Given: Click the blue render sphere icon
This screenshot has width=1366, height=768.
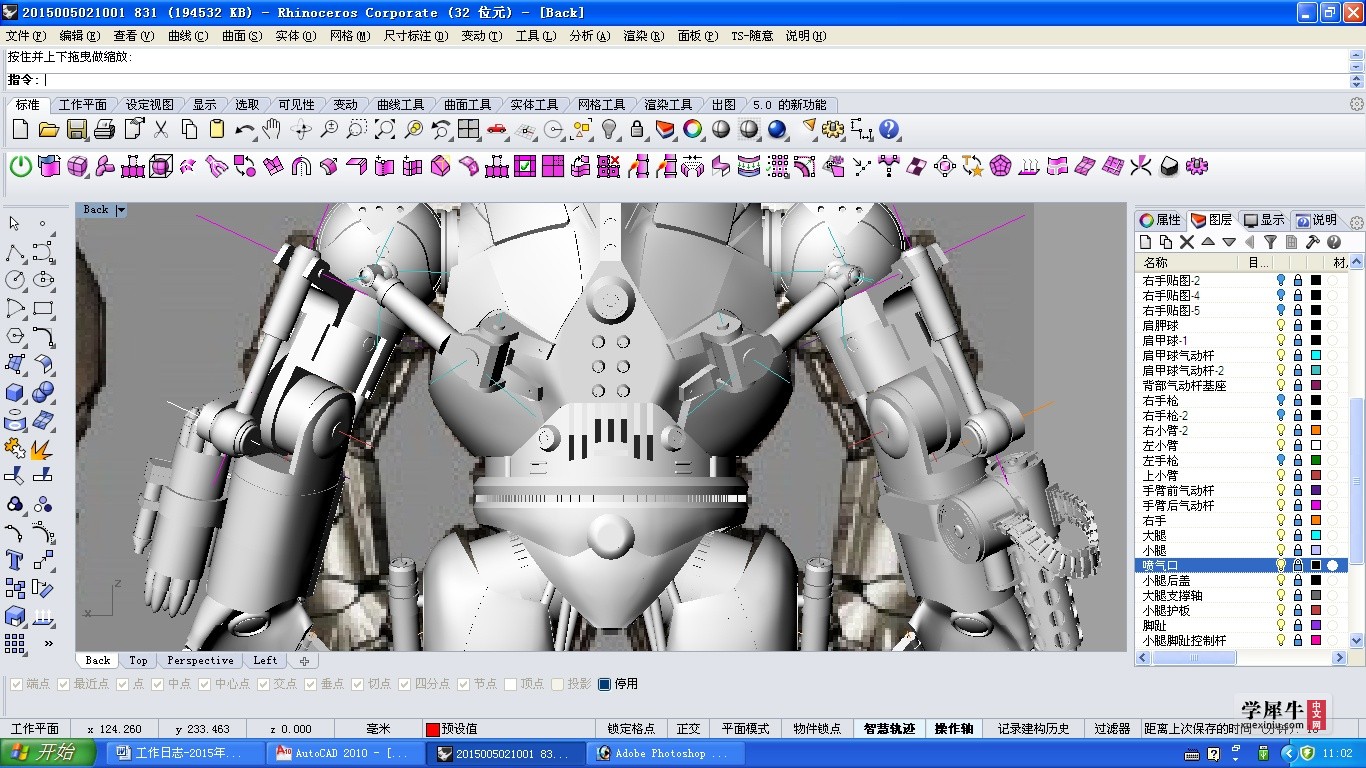Looking at the screenshot, I should [777, 129].
